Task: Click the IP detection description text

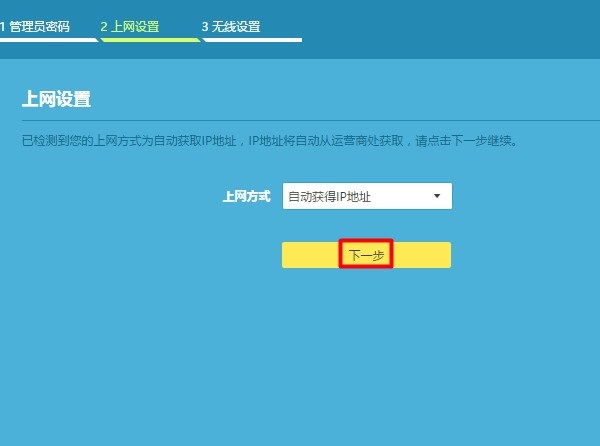Action: [270, 141]
